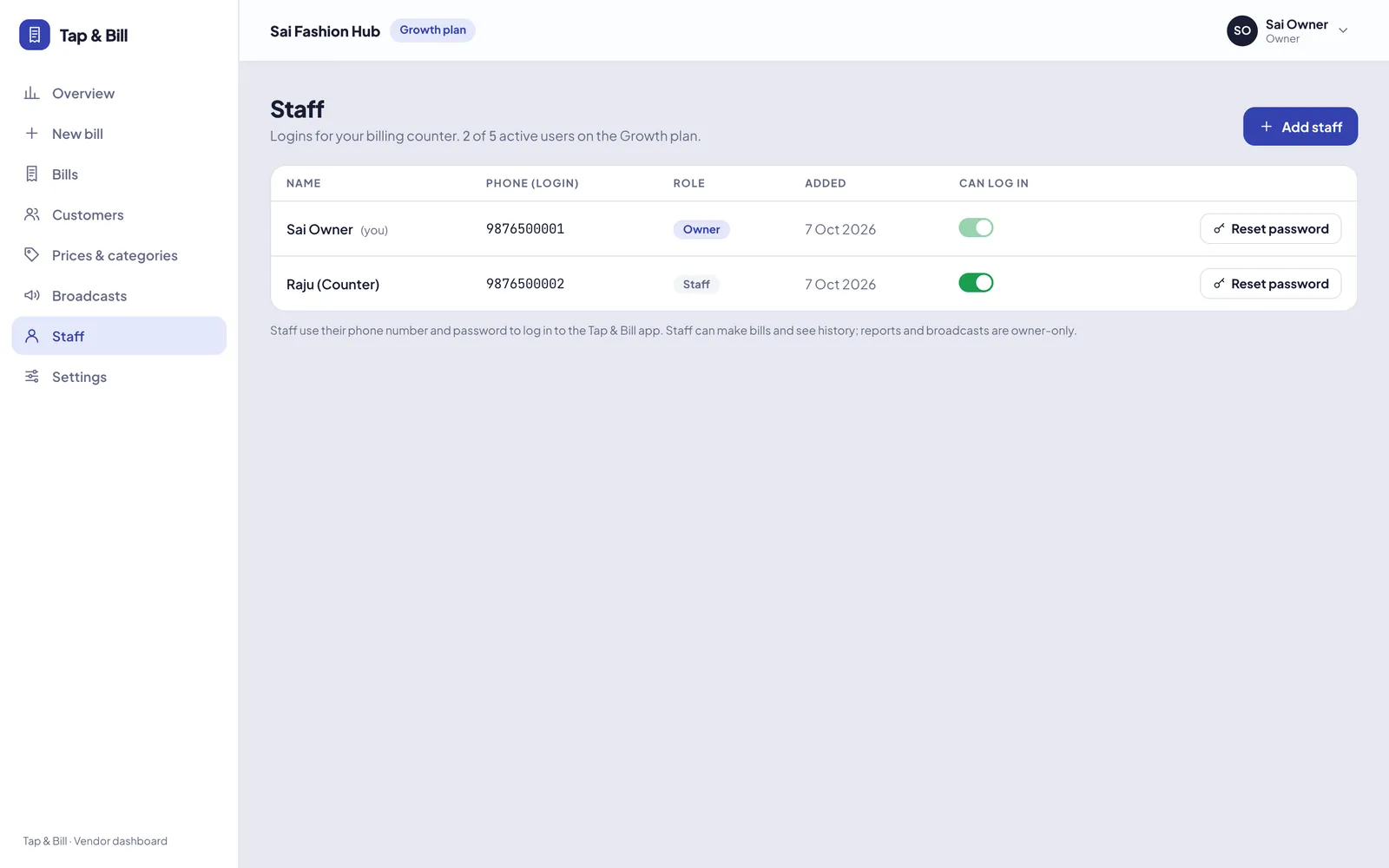Disable login for Raju (Counter)
The image size is (1389, 868).
[x=976, y=283]
